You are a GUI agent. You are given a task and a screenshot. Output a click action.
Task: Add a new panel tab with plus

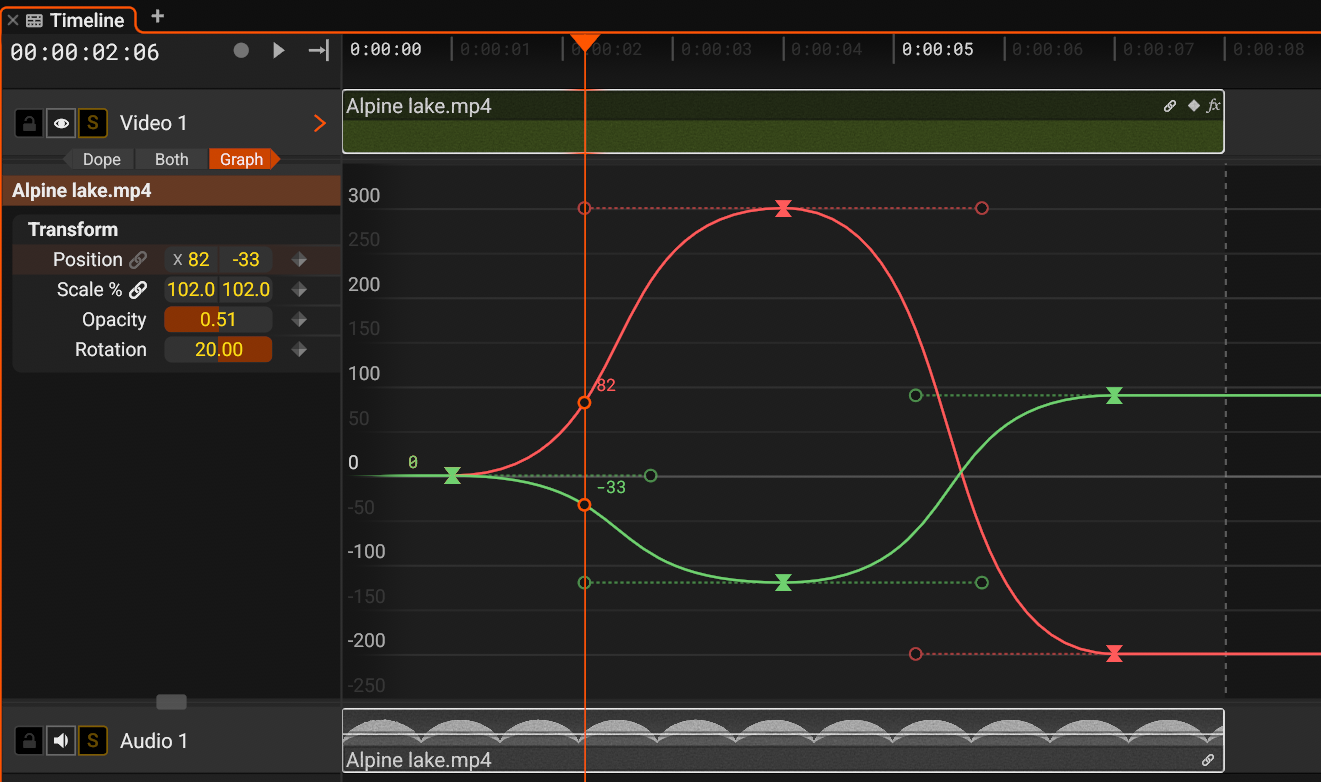click(157, 16)
